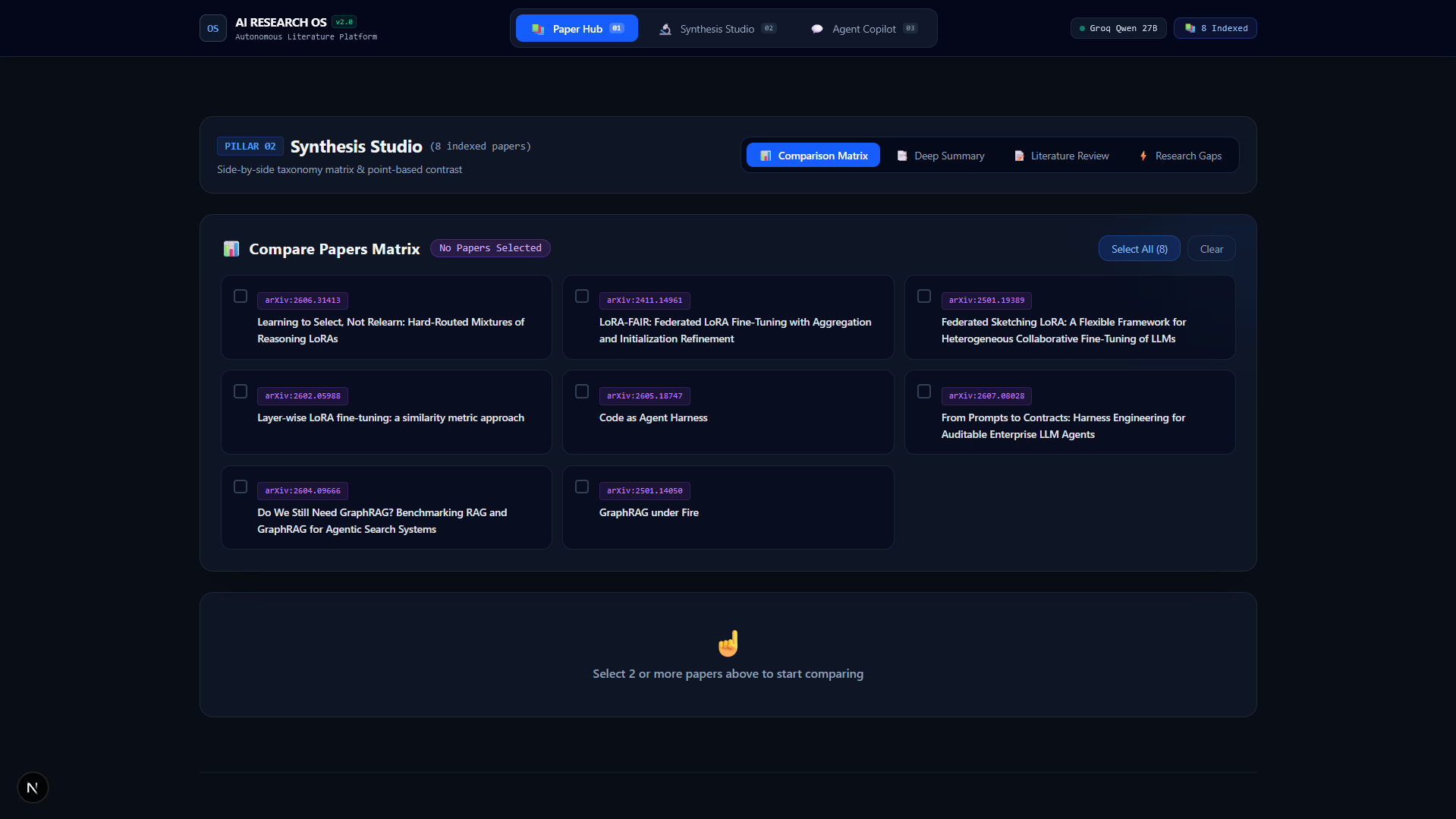The height and width of the screenshot is (819, 1456).
Task: Click the AI RESEARCH OS title
Action: point(281,23)
